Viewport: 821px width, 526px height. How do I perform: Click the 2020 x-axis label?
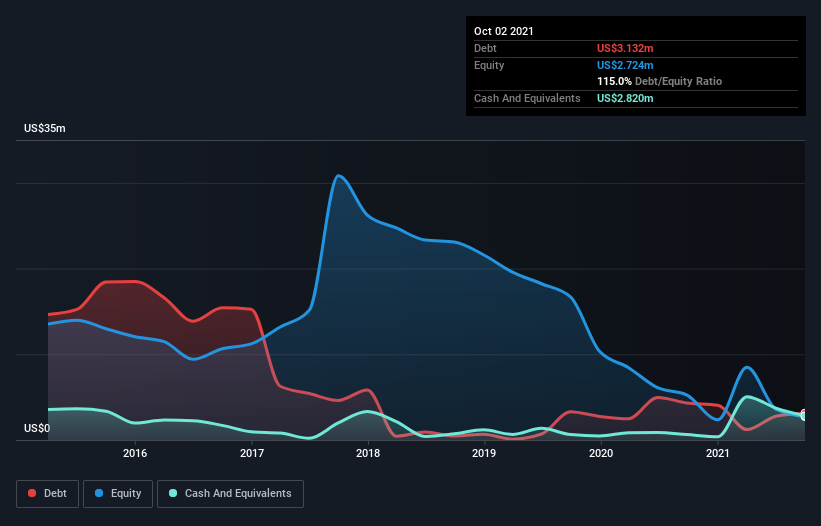click(x=601, y=453)
